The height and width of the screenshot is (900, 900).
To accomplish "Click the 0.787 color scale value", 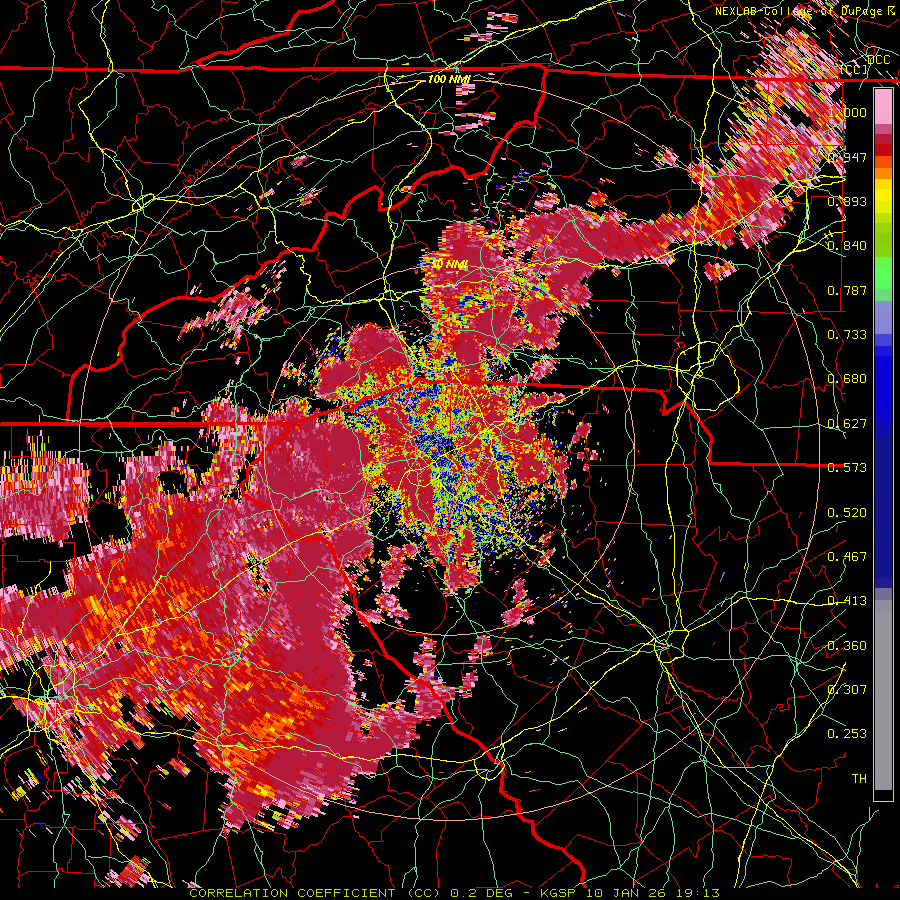I will [x=847, y=290].
